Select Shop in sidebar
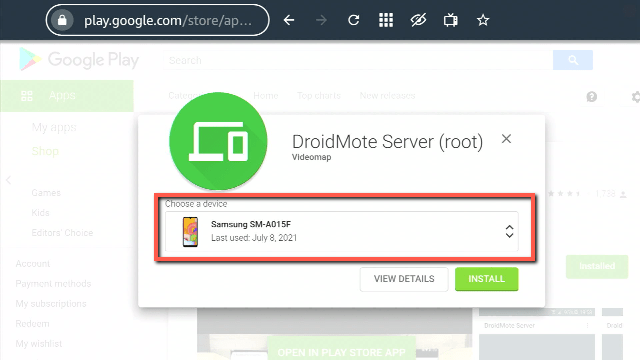The height and width of the screenshot is (360, 640). (45, 151)
